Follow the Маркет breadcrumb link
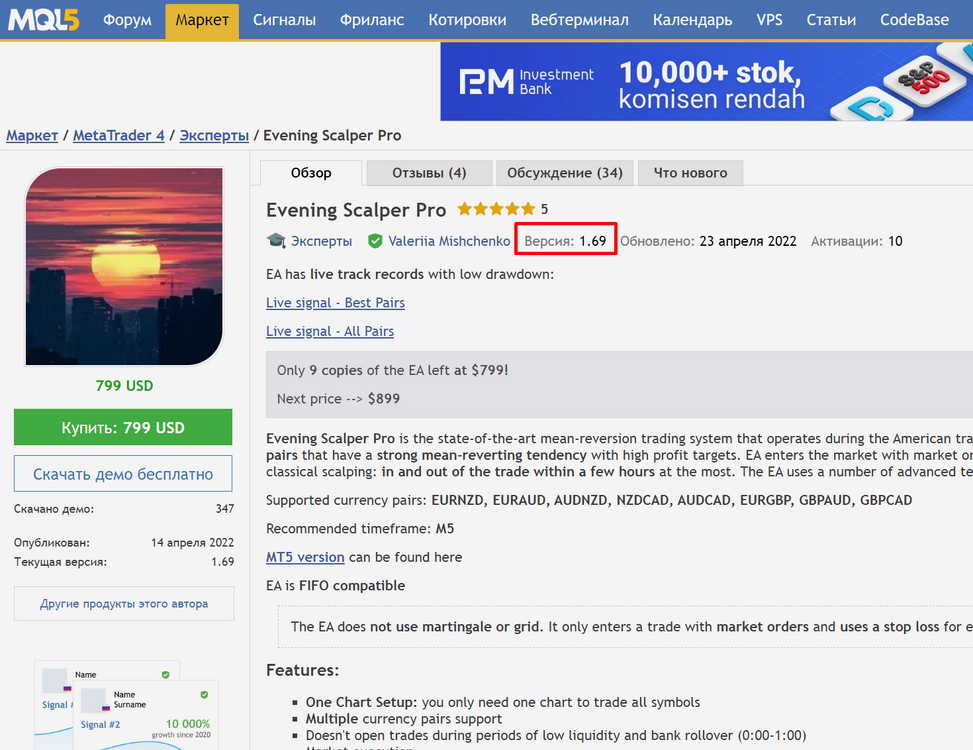 coord(32,135)
